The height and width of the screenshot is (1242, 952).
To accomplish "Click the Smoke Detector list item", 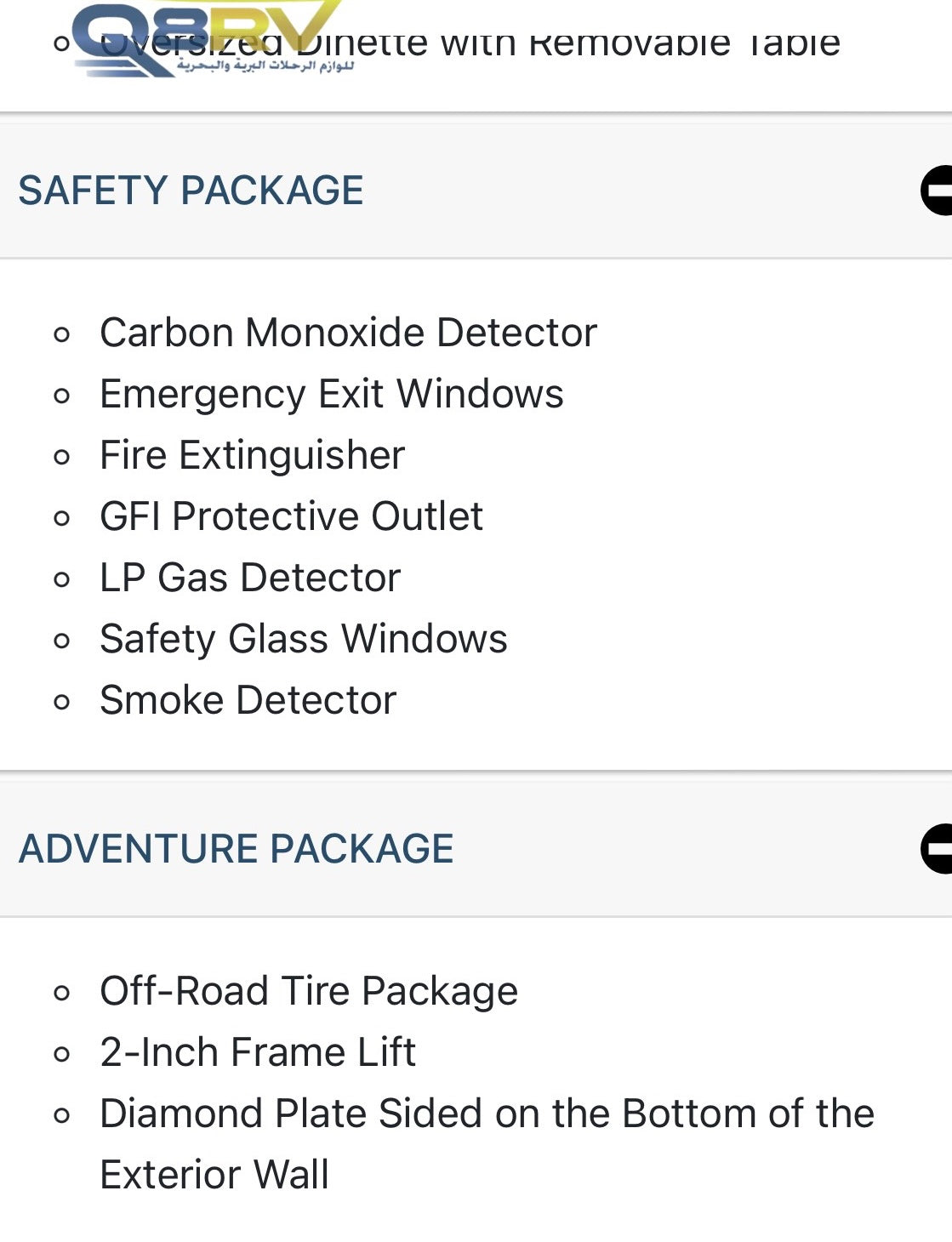I will pos(248,700).
